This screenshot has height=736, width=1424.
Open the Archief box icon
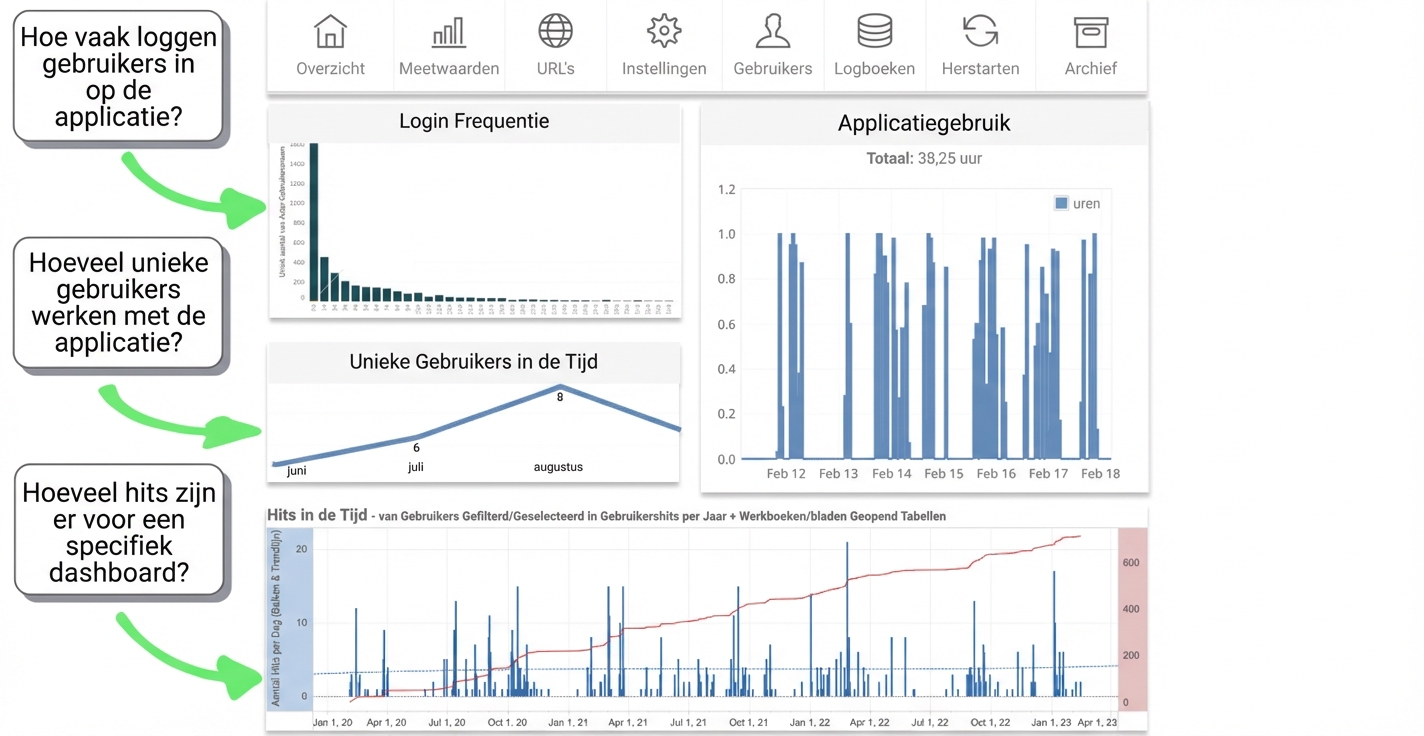coord(1091,31)
